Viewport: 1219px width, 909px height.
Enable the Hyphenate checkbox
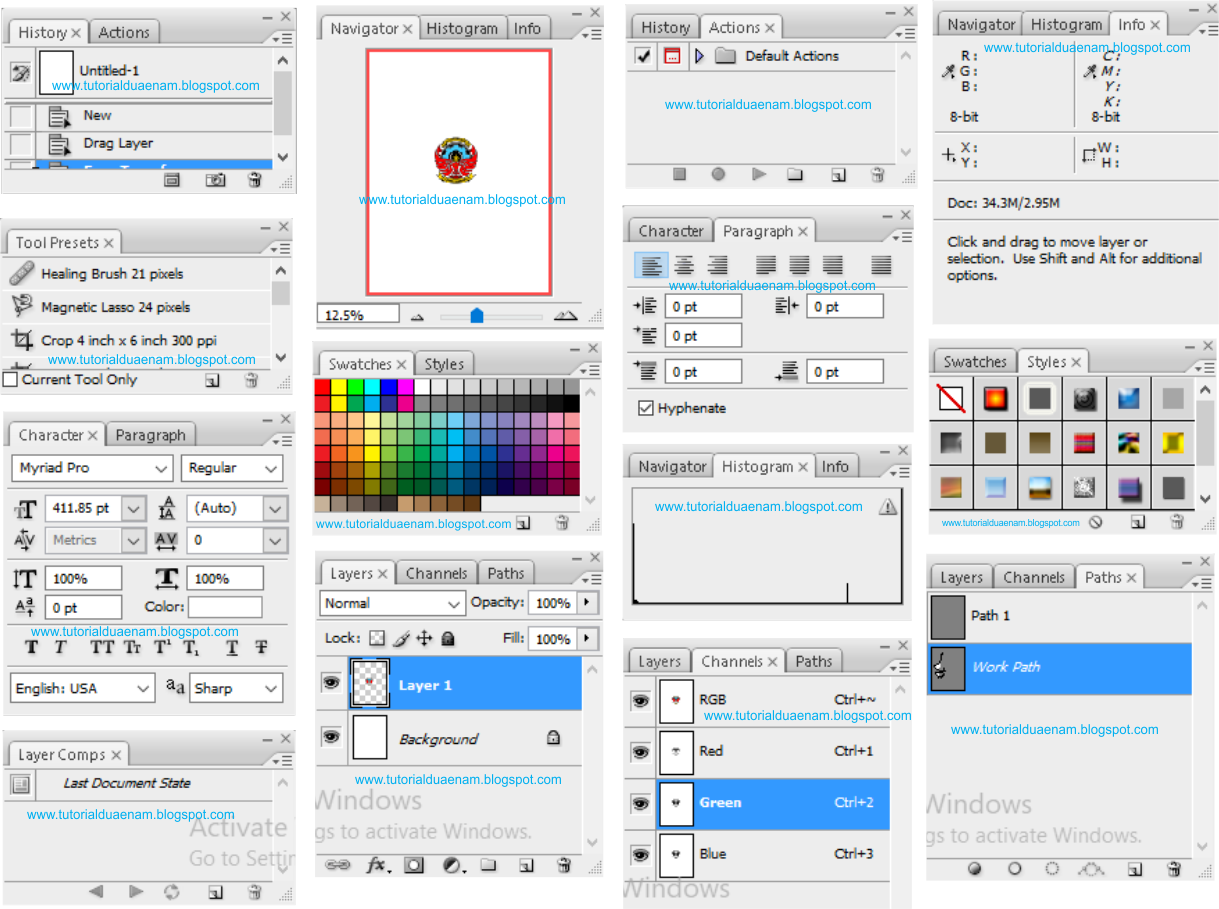(646, 407)
